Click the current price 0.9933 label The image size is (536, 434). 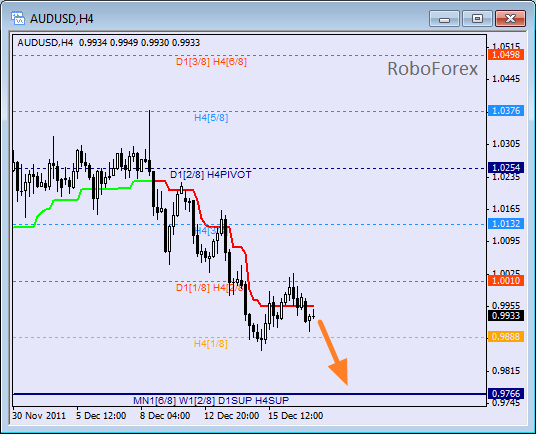click(506, 315)
